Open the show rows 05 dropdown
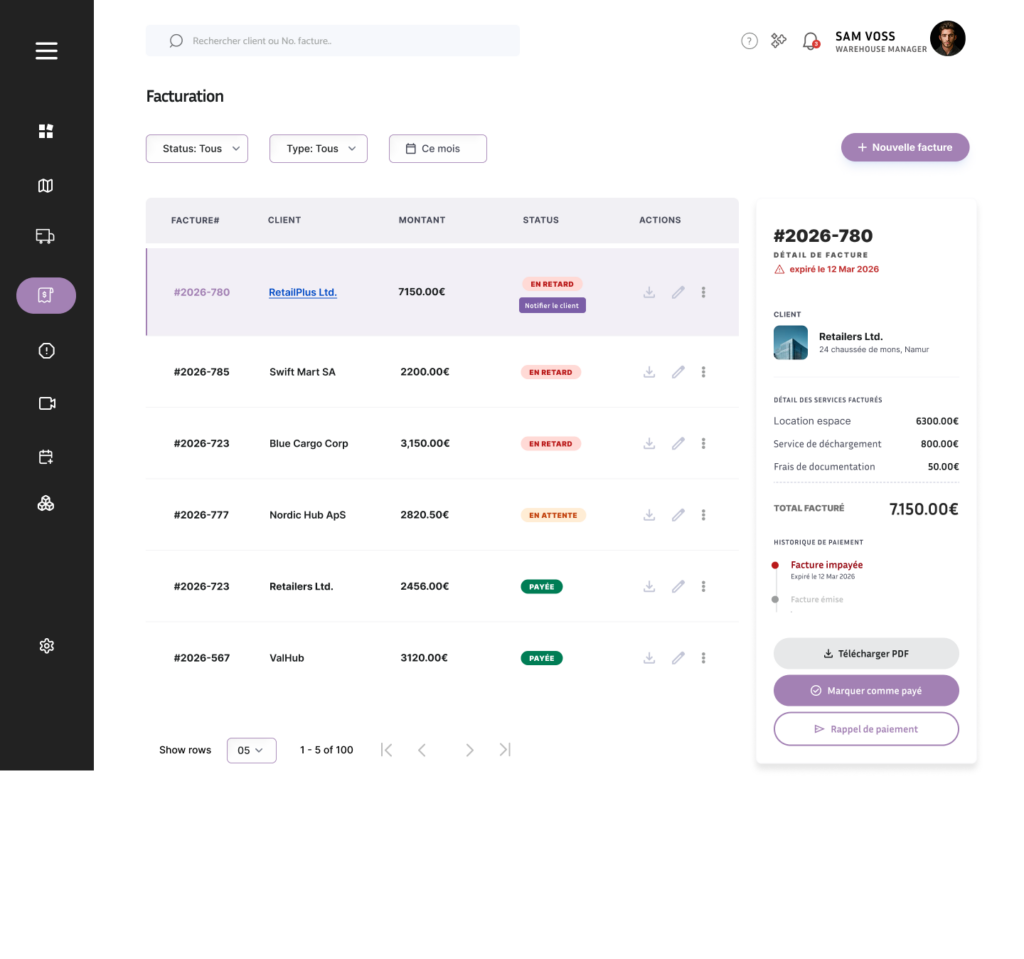 (251, 750)
